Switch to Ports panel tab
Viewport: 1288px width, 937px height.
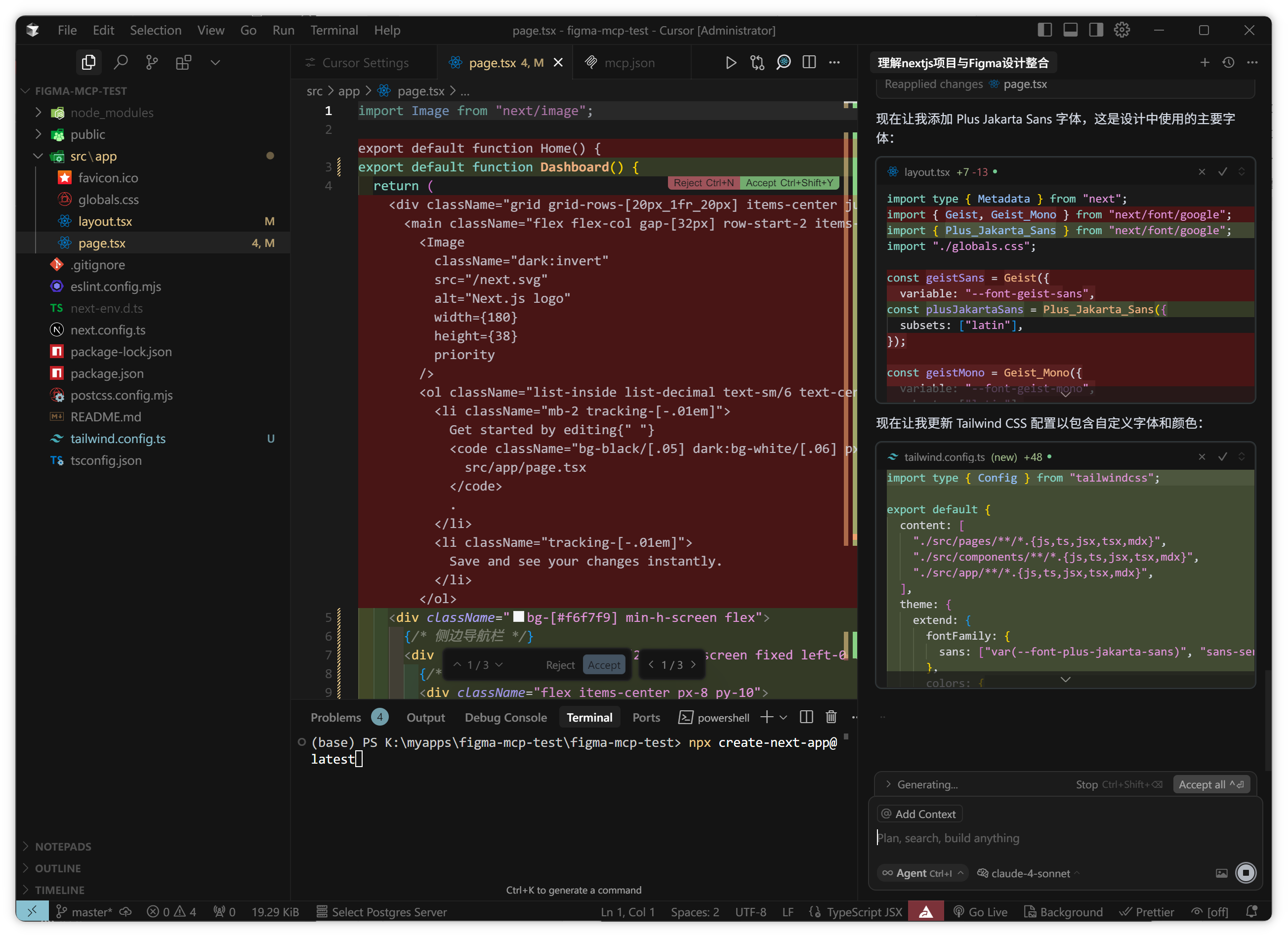(646, 718)
